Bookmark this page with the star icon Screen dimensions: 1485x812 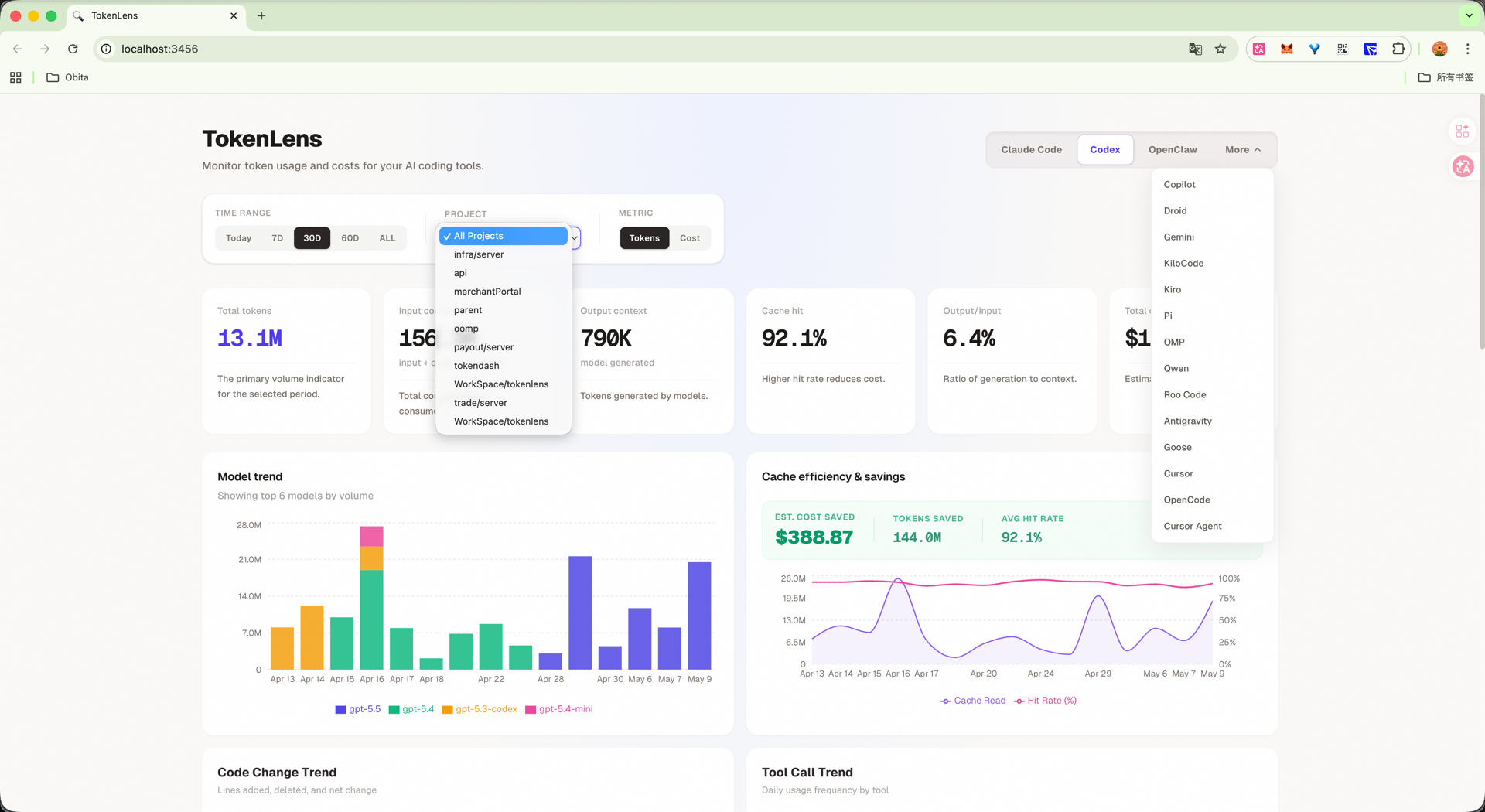(1220, 49)
